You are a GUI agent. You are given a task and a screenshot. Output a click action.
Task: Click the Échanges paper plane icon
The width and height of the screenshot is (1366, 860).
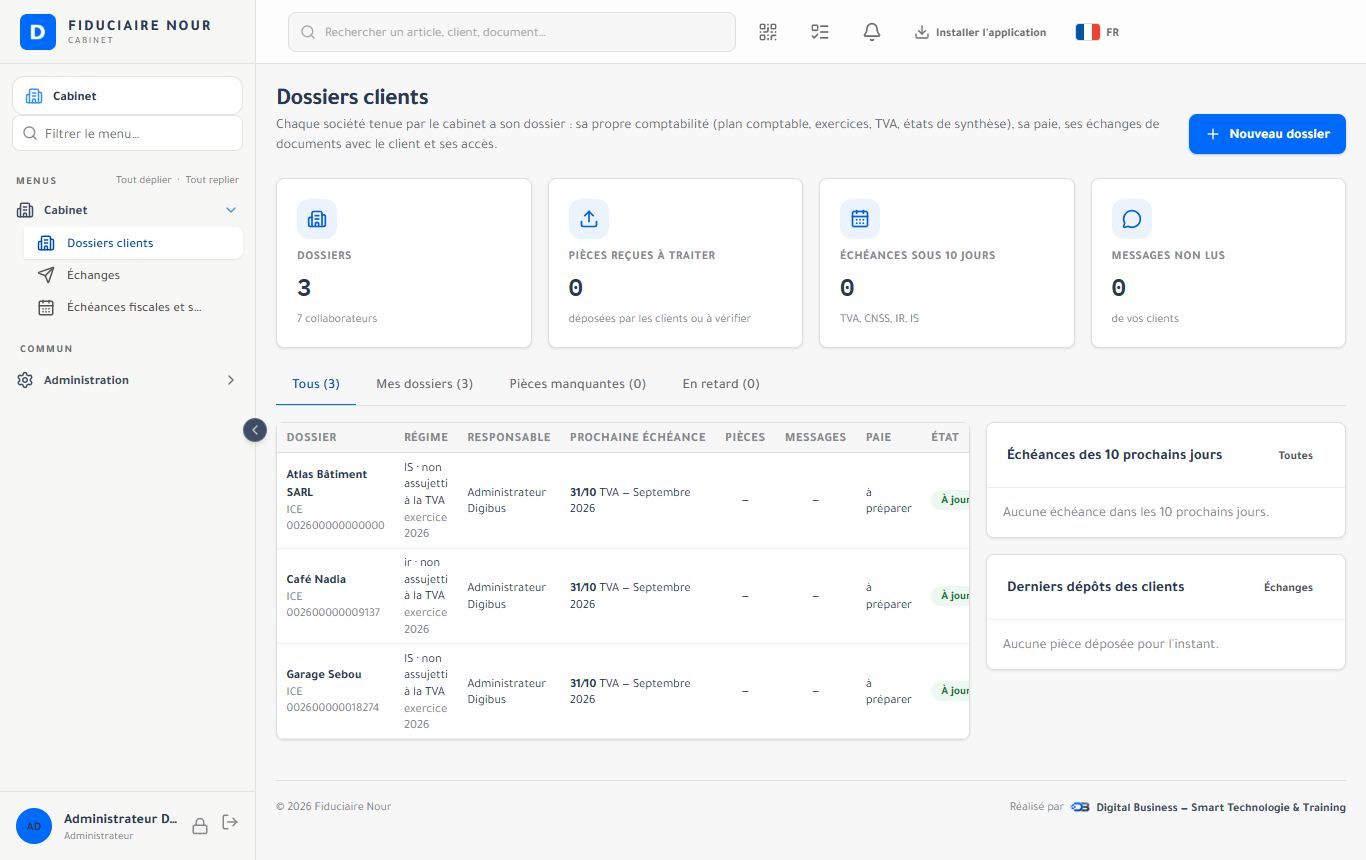[x=46, y=275]
